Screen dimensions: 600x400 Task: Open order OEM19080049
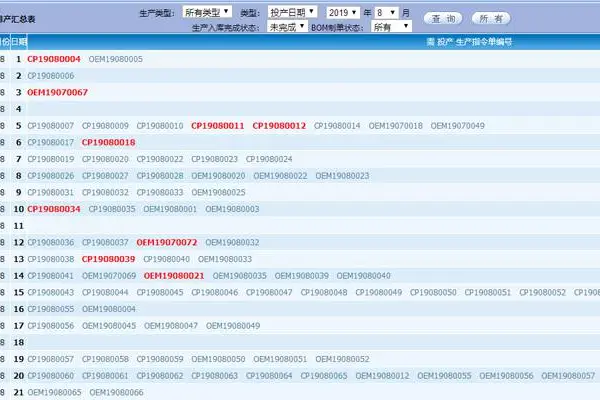[x=233, y=326]
